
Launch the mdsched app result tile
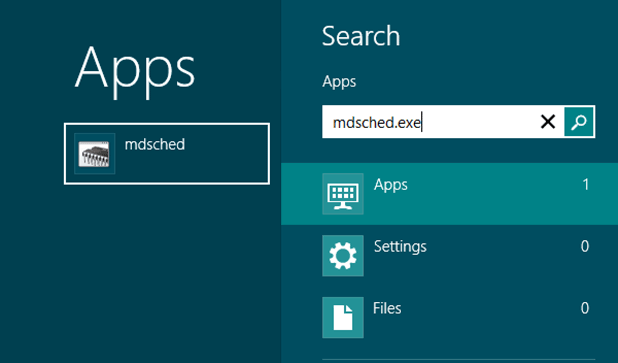[167, 154]
